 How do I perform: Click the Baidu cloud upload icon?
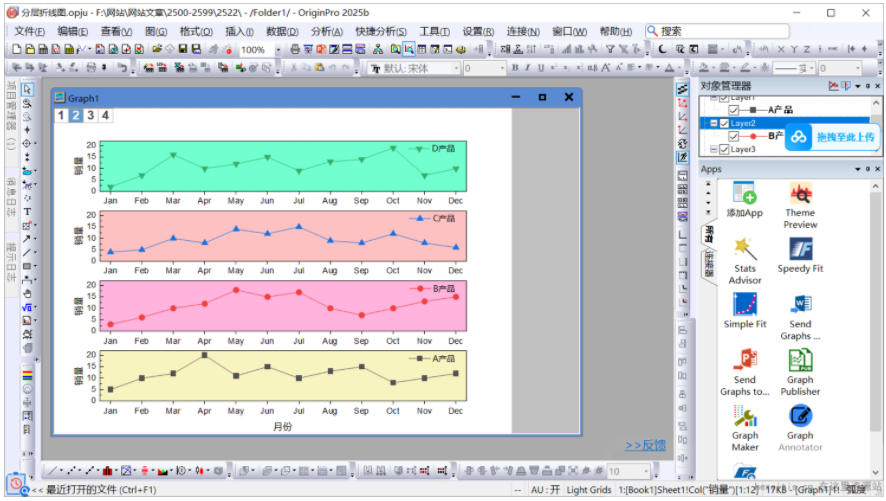[798, 137]
